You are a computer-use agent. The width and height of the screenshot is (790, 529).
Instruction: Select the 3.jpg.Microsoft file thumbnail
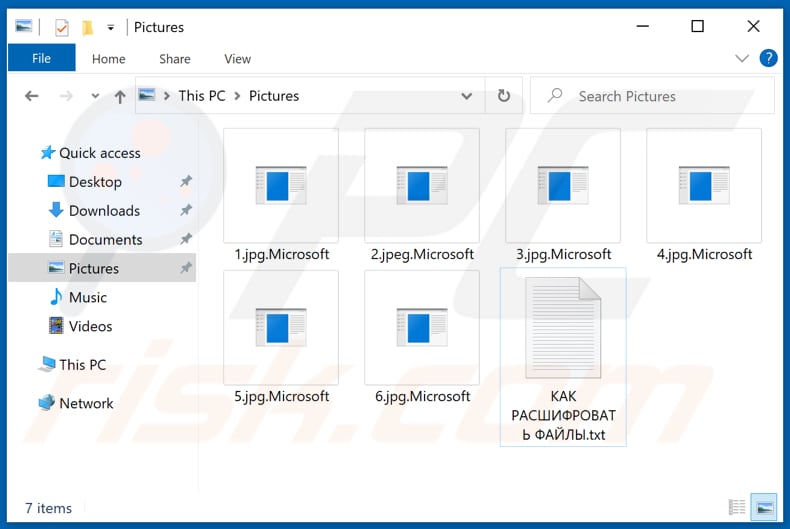click(563, 185)
